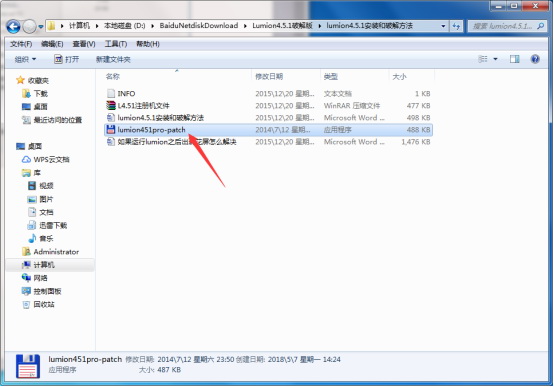Open 桌面 under favorites
This screenshot has height=387, width=554.
point(40,107)
